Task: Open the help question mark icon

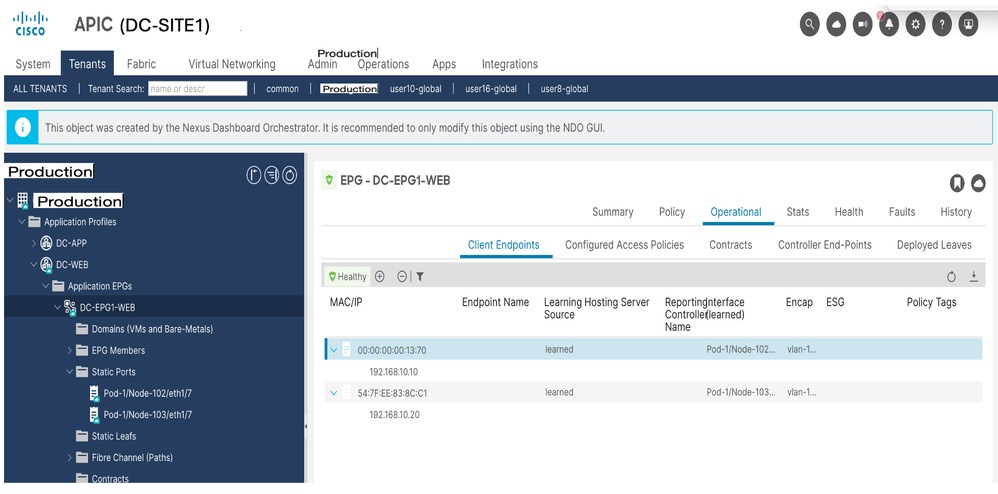Action: pyautogui.click(x=941, y=25)
